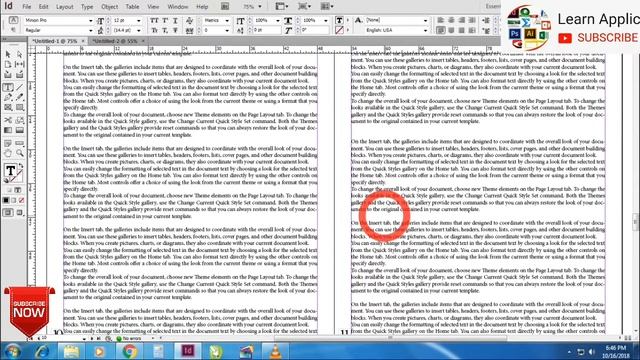This screenshot has height=360, width=640.
Task: Open the View Options button
Action: coord(281,7)
